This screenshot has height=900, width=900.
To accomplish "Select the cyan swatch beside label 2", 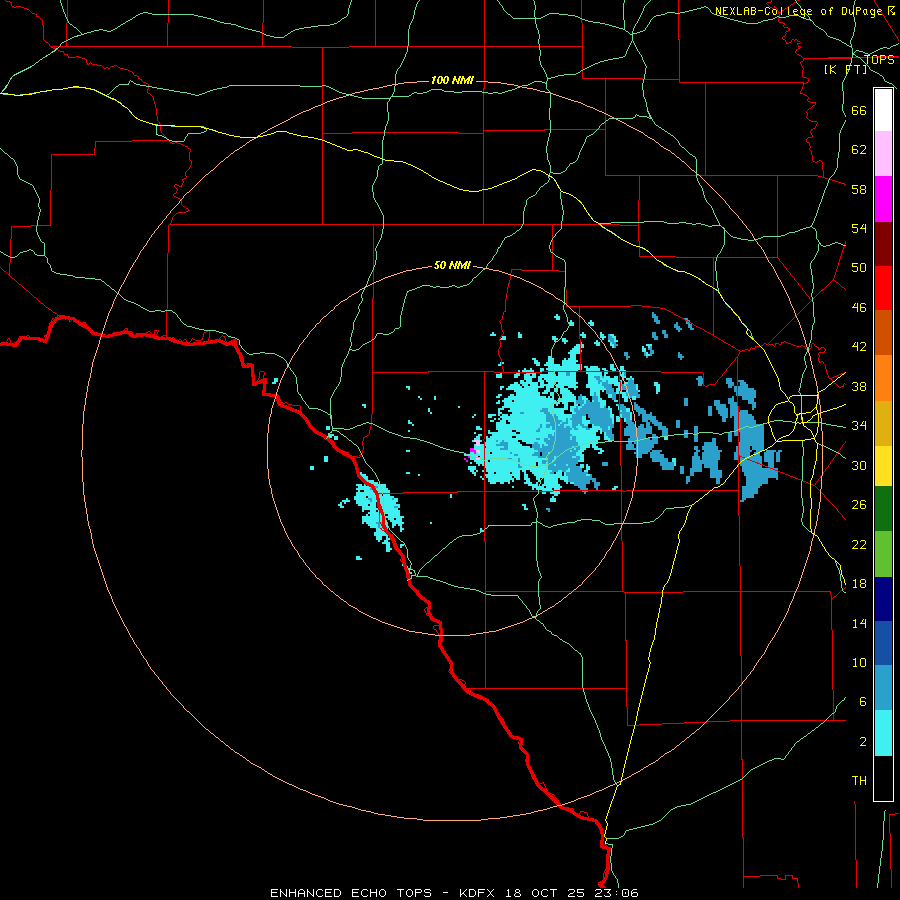I will (x=883, y=733).
